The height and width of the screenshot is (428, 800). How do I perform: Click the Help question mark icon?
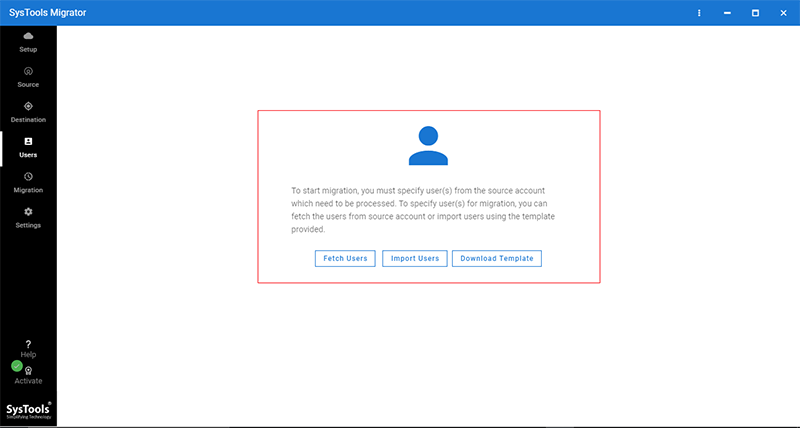point(28,344)
